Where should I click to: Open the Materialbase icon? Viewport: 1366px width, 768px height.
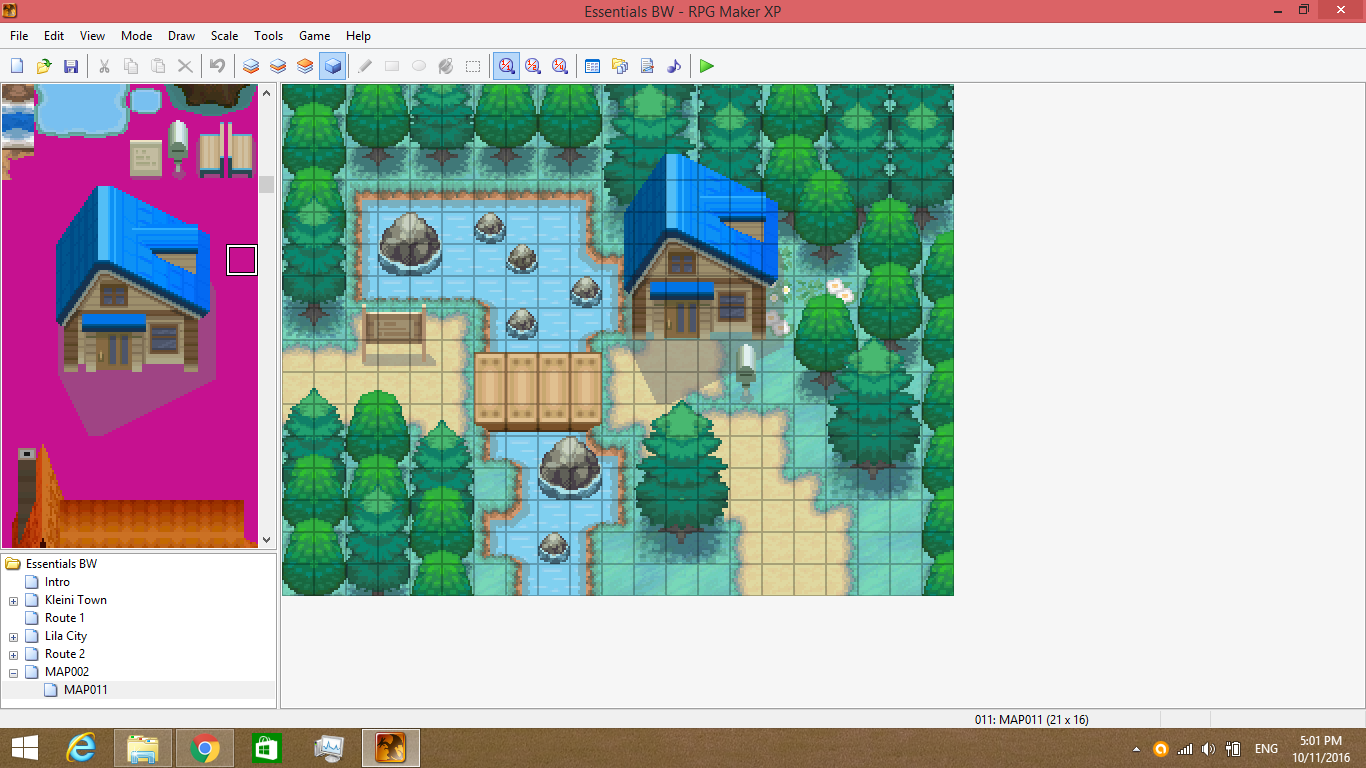click(x=620, y=66)
